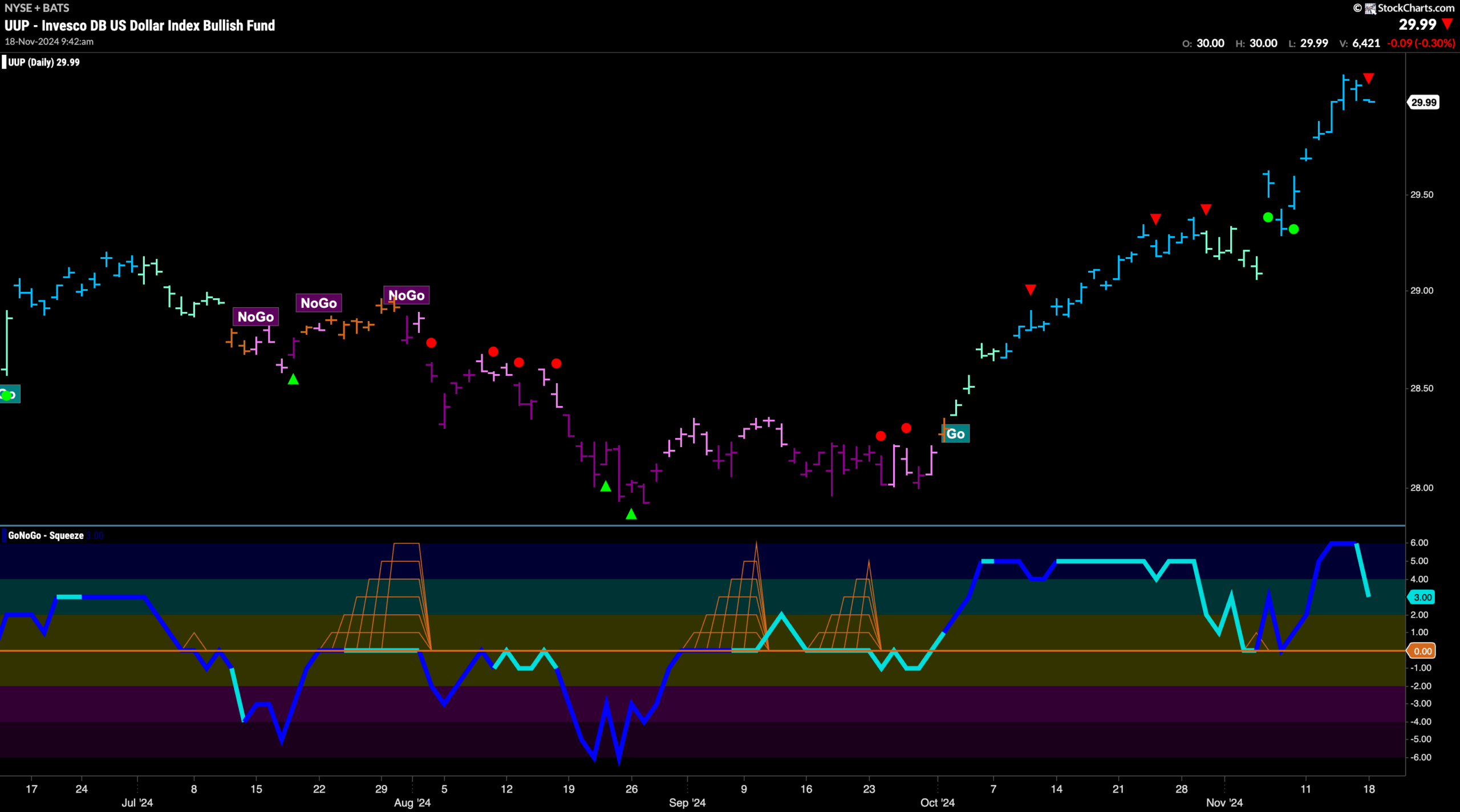Click the 3.00 oscillator value tag

[x=1422, y=597]
